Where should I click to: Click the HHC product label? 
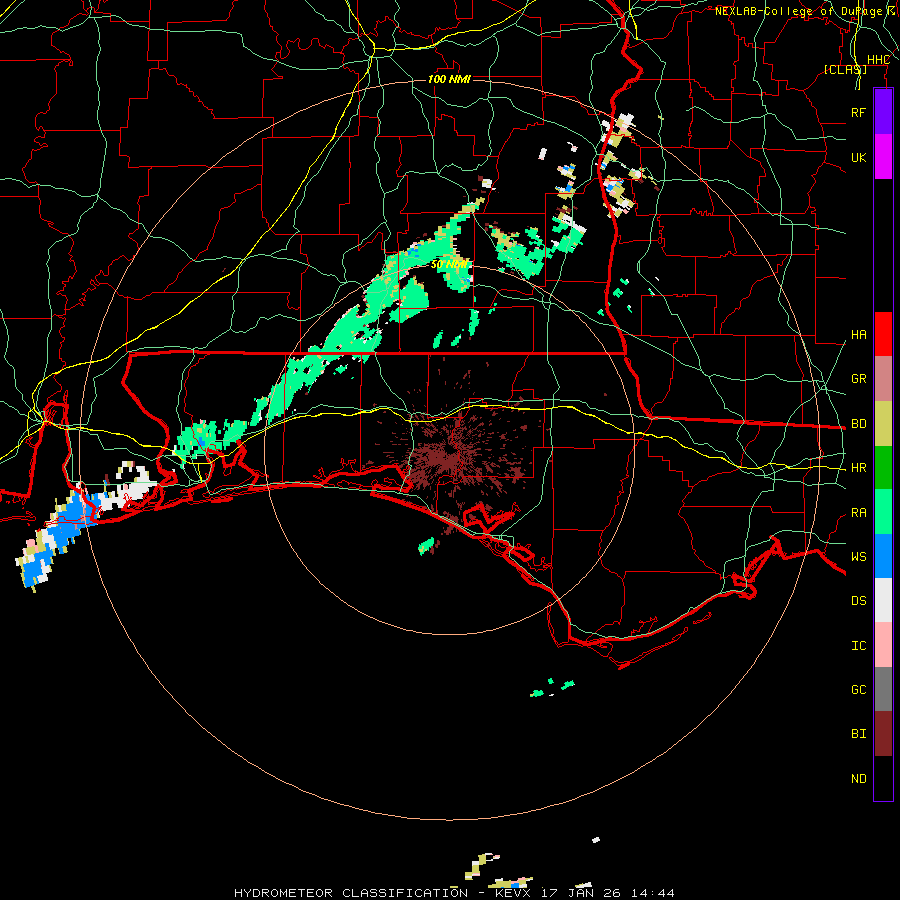(878, 60)
